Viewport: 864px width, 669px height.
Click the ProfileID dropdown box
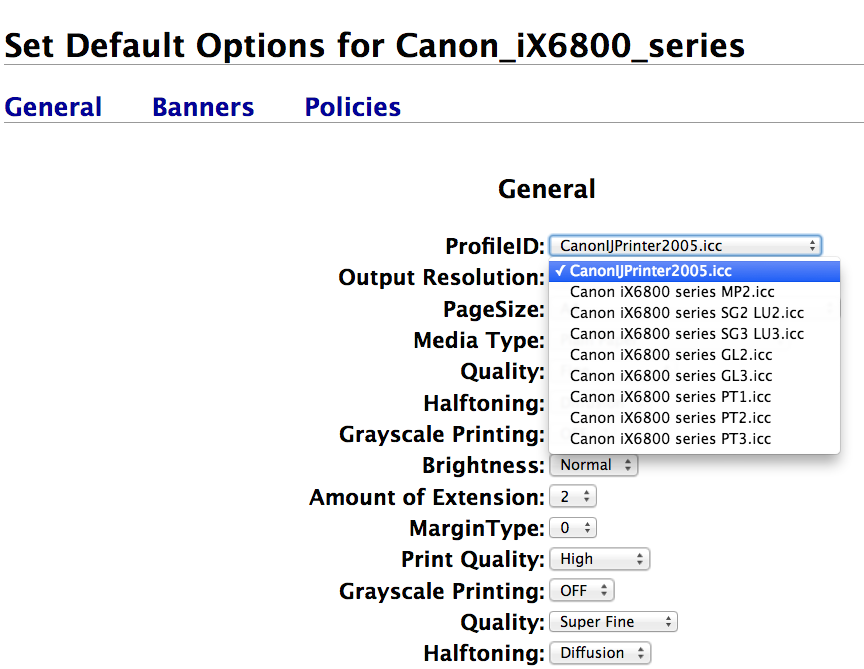685,245
